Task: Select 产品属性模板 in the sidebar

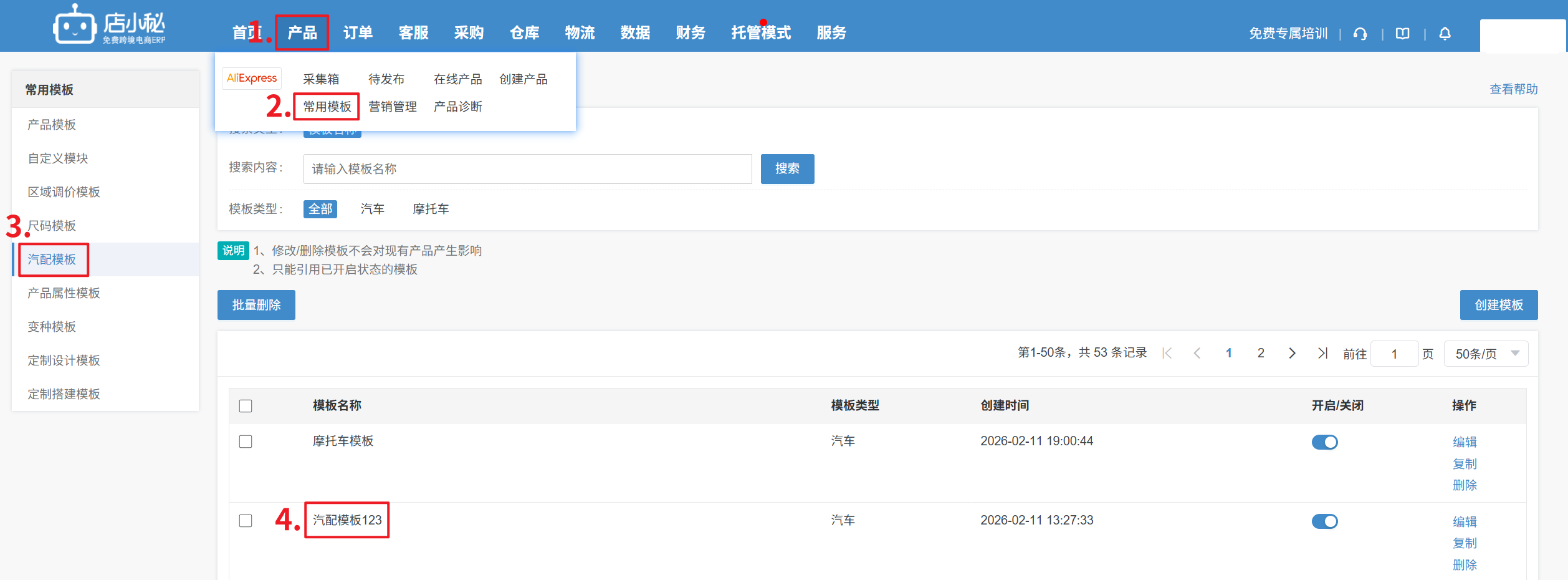Action: (64, 293)
